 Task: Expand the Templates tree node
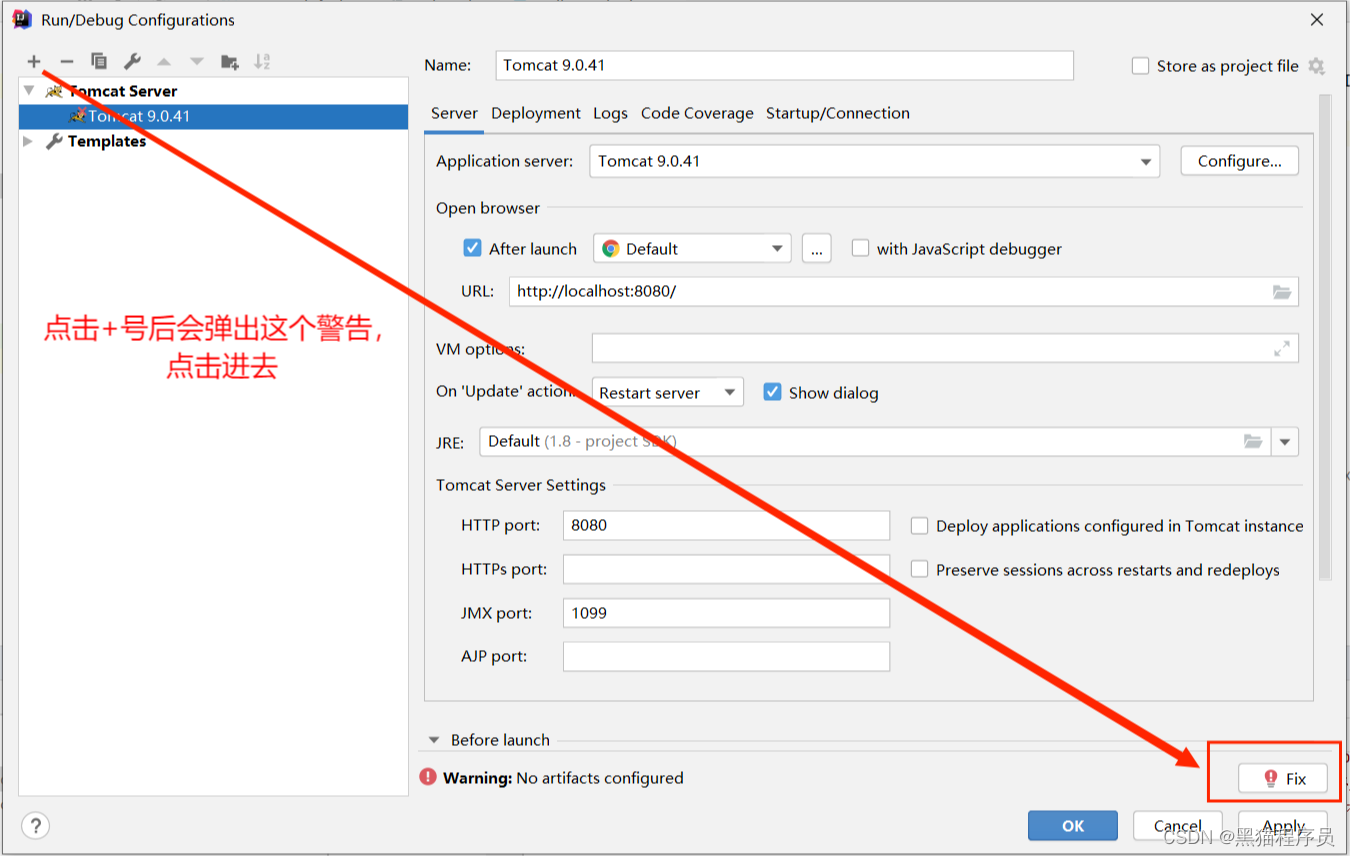(28, 141)
